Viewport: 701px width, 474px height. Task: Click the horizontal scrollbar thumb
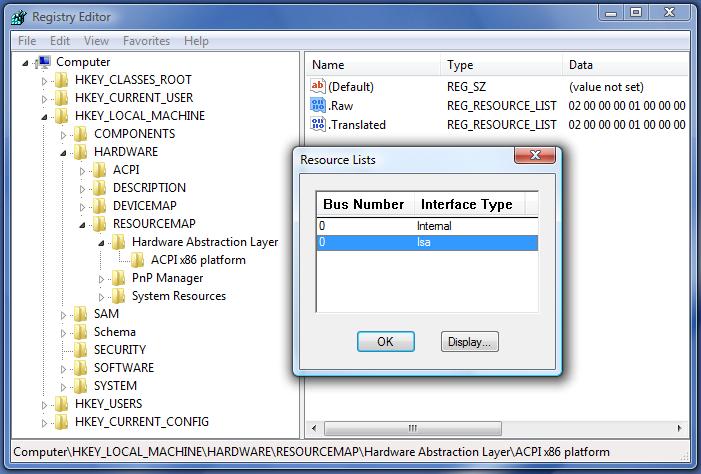[413, 428]
